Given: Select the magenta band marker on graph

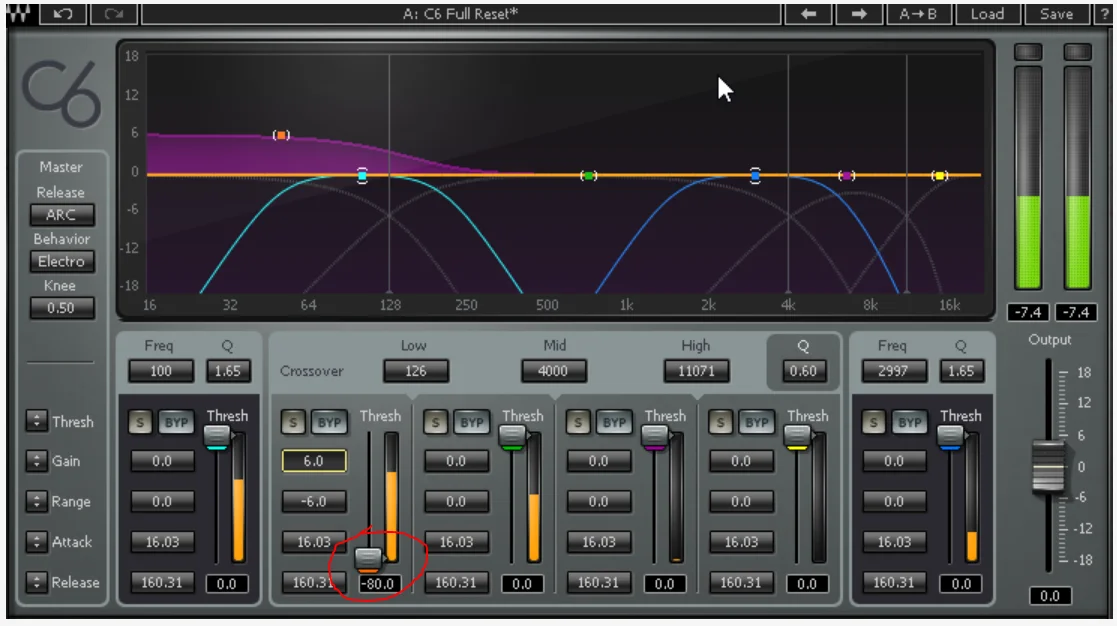Looking at the screenshot, I should [846, 175].
